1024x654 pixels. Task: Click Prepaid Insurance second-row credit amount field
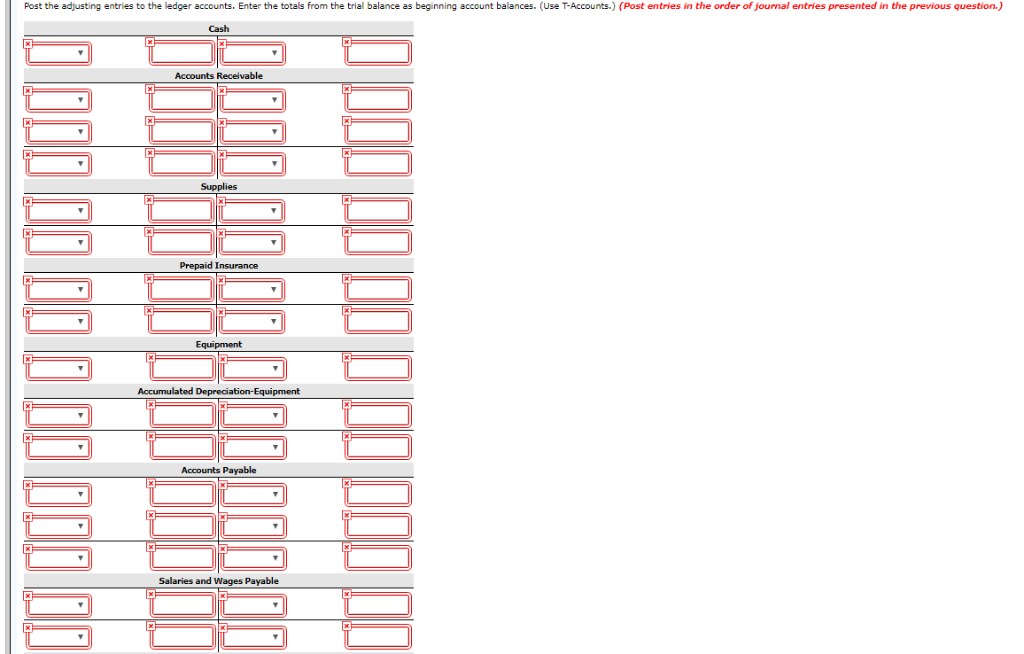point(378,321)
